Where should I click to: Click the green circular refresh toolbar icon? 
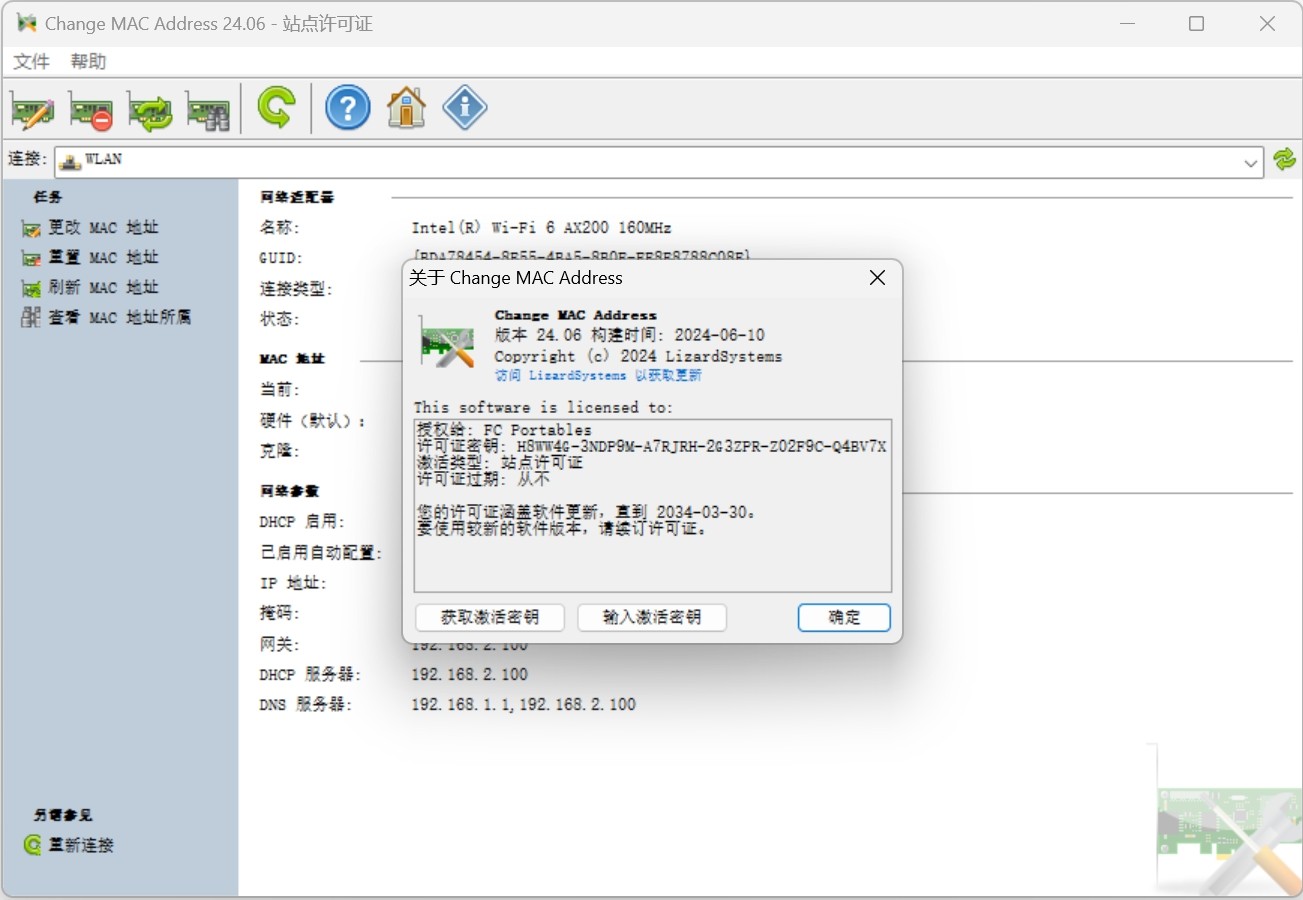[276, 107]
